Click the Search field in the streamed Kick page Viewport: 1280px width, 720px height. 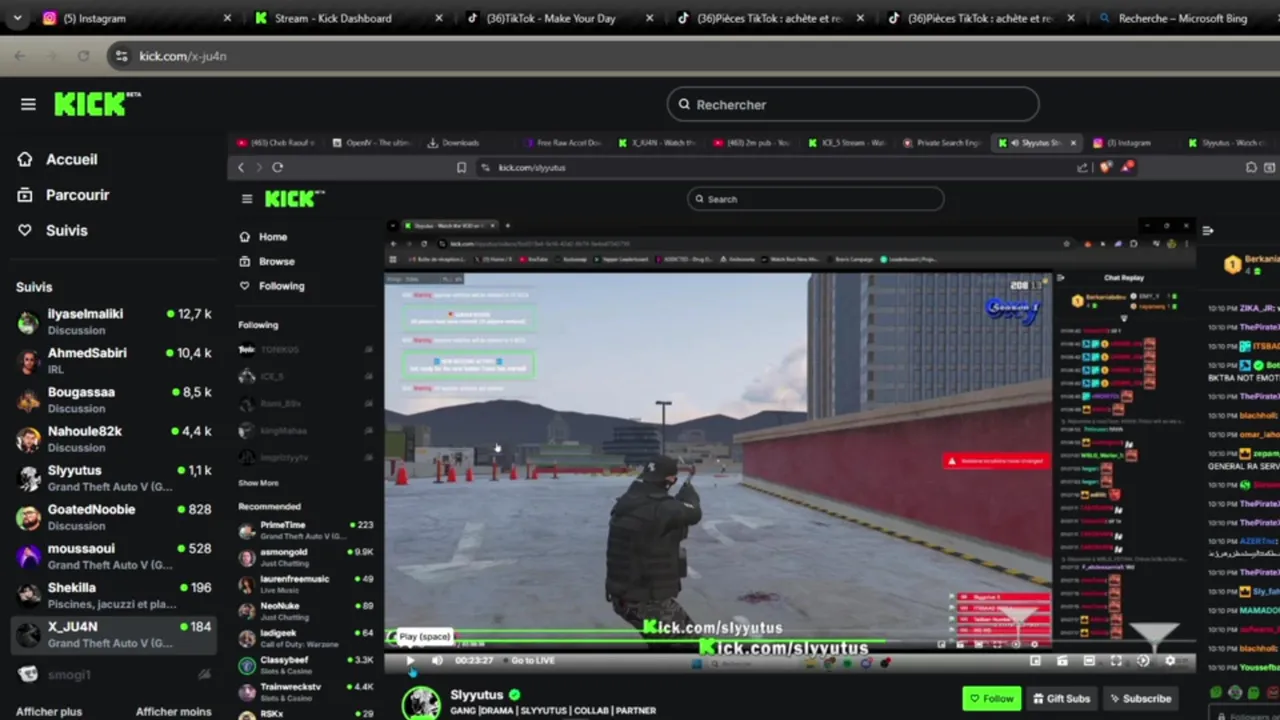[815, 199]
